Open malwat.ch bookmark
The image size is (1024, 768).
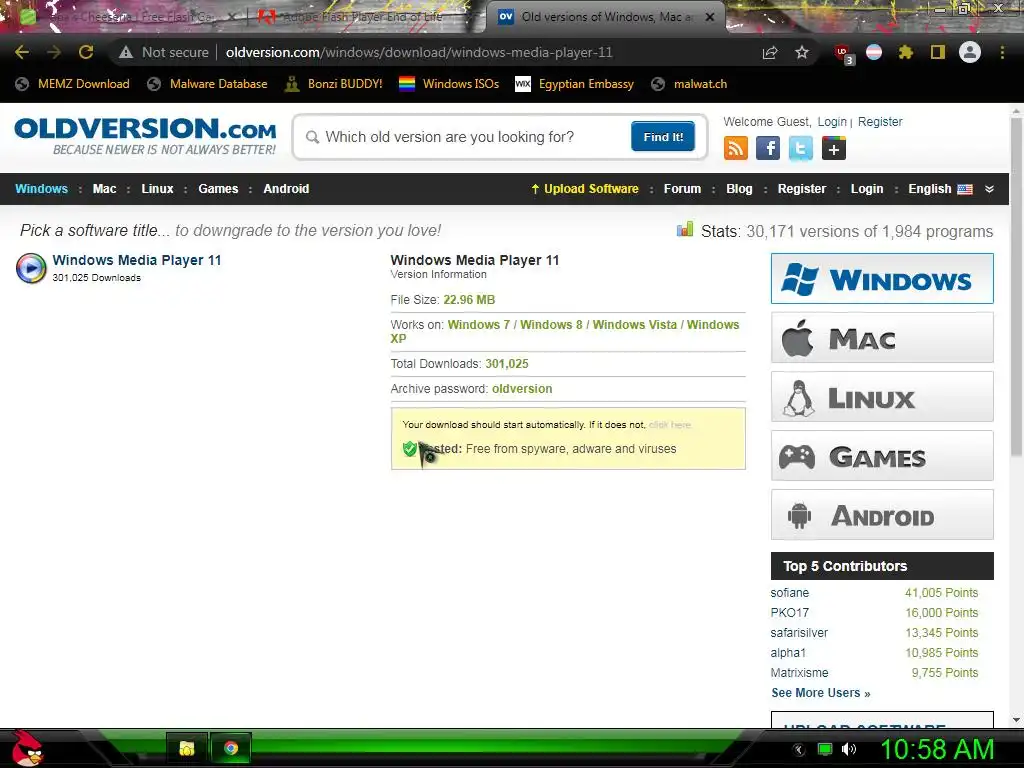[690, 84]
